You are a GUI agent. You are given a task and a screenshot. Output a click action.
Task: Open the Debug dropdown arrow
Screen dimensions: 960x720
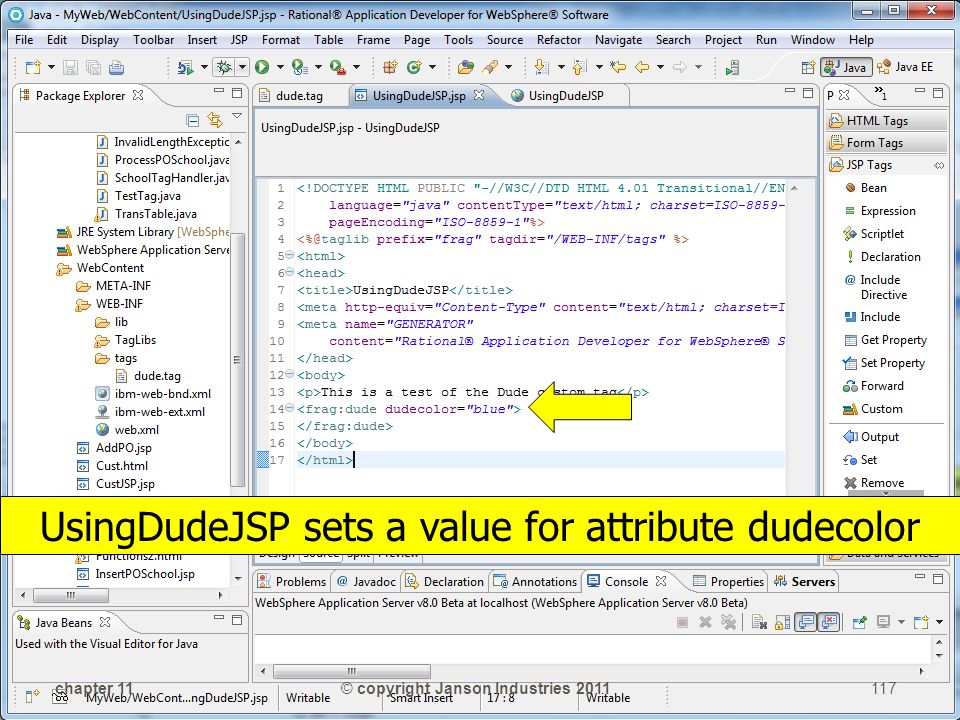[x=242, y=67]
